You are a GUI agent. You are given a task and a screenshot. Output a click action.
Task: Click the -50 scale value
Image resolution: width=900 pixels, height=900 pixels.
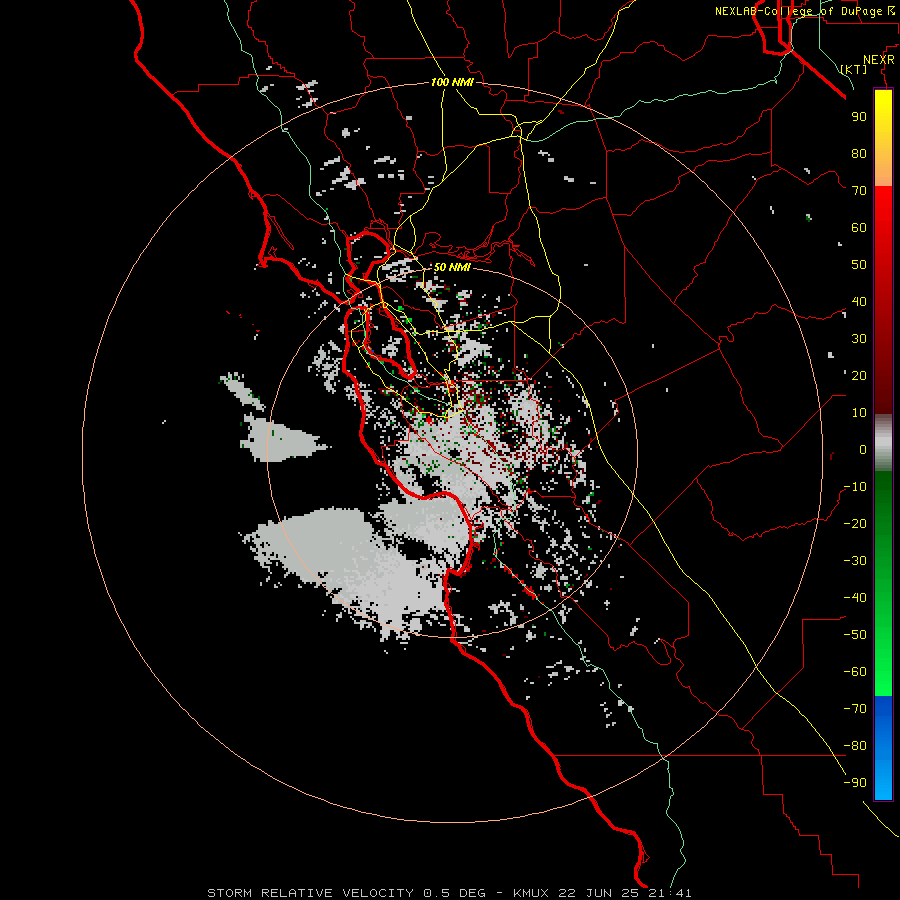tap(855, 635)
